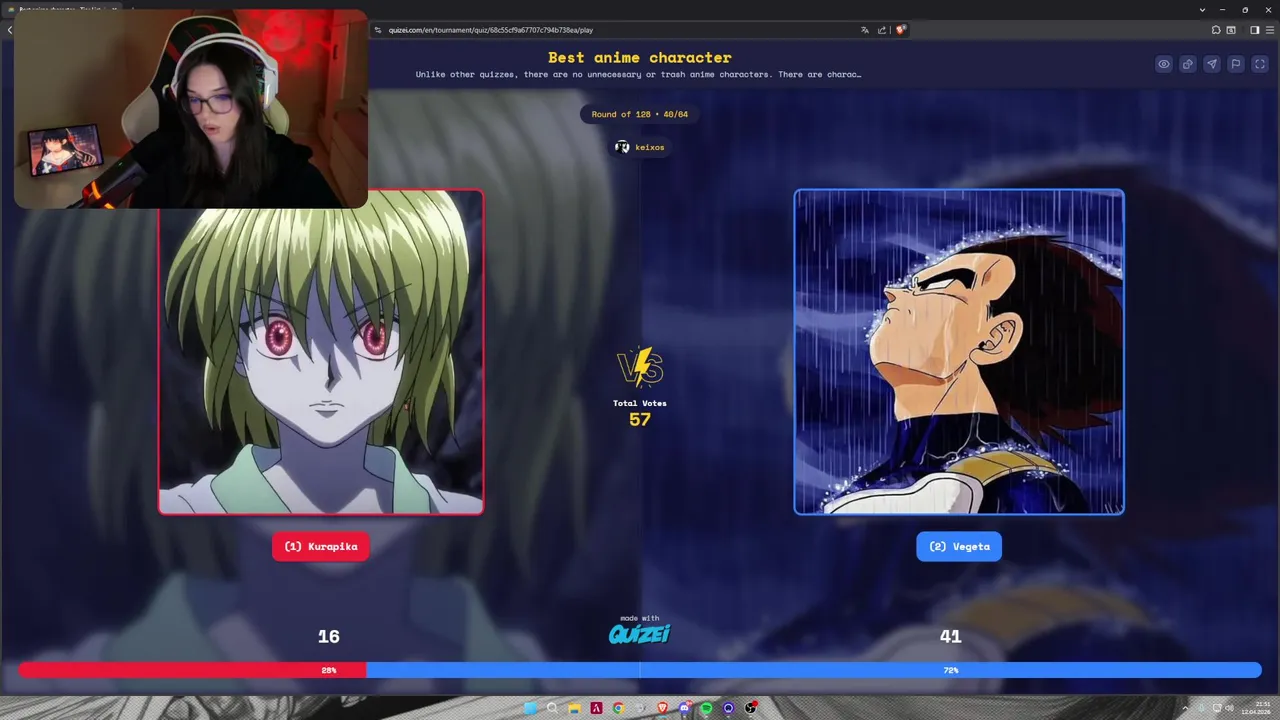Open Brave Shields lion icon

pos(900,30)
